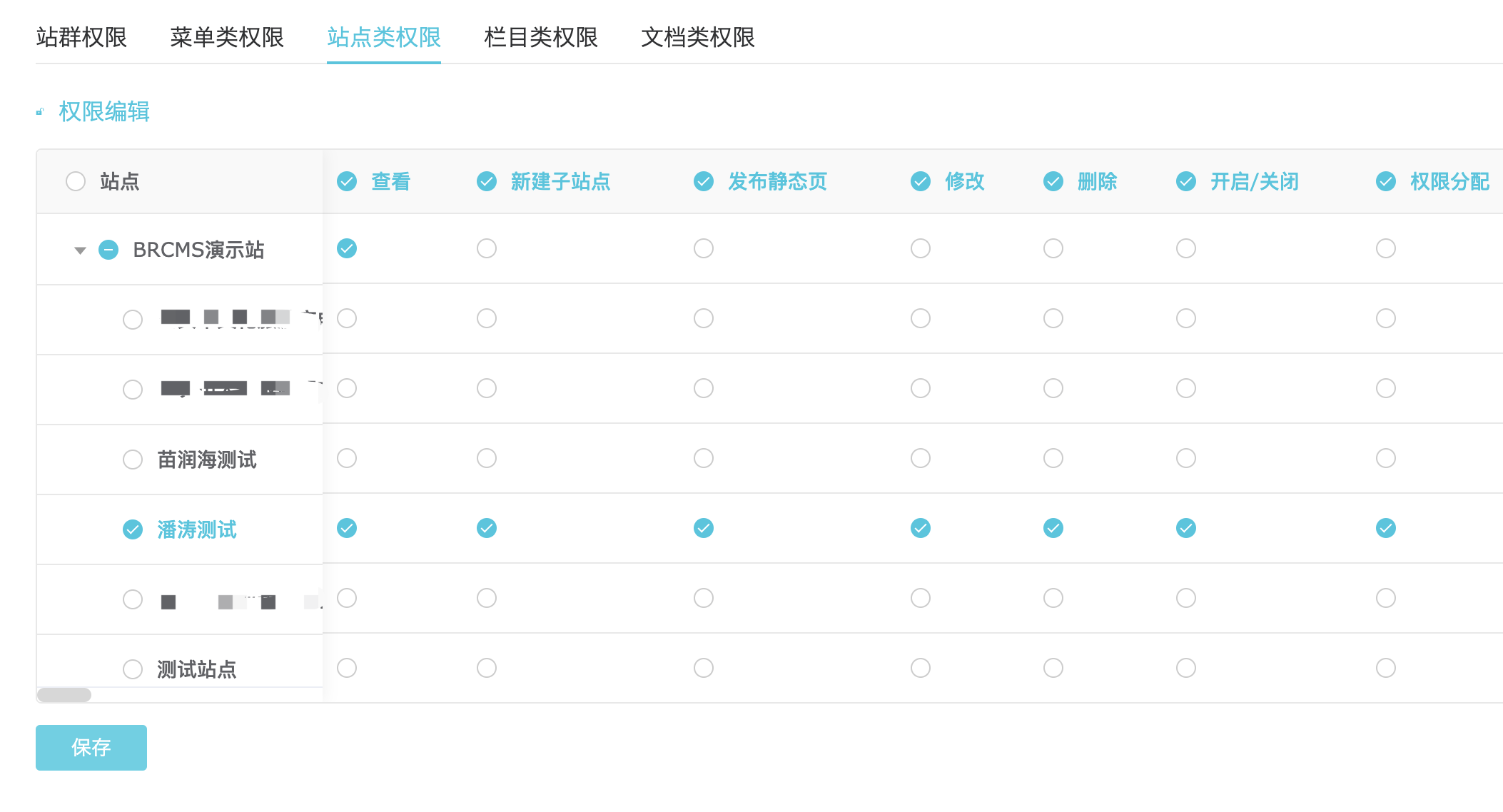
Task: Go to the 文档类权限 tab
Action: point(697,37)
